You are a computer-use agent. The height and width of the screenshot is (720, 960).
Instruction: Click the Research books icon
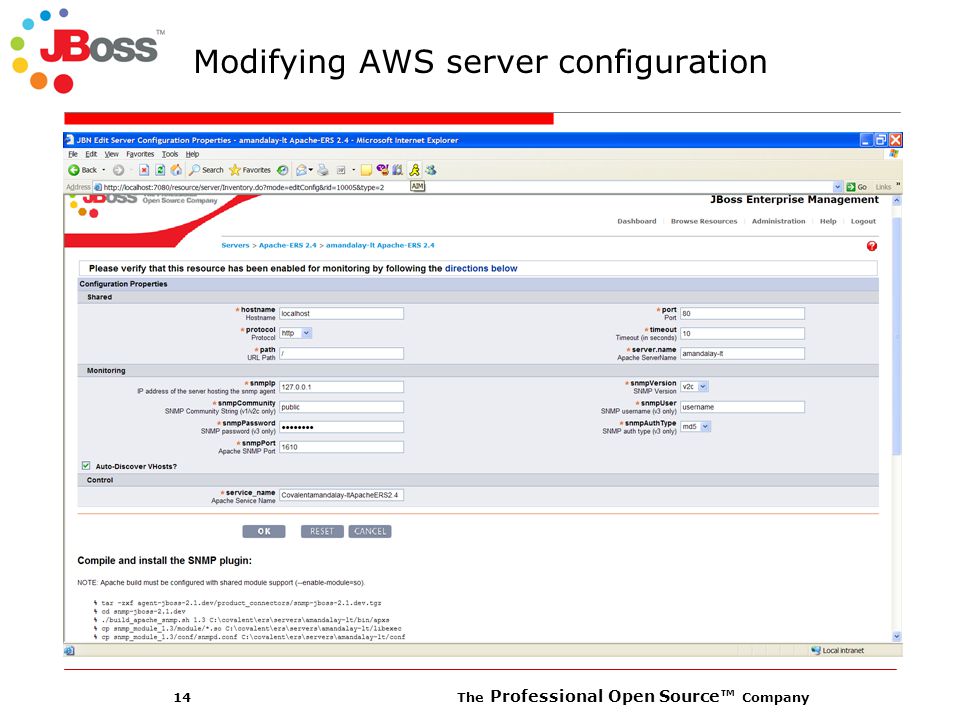pyautogui.click(x=397, y=170)
